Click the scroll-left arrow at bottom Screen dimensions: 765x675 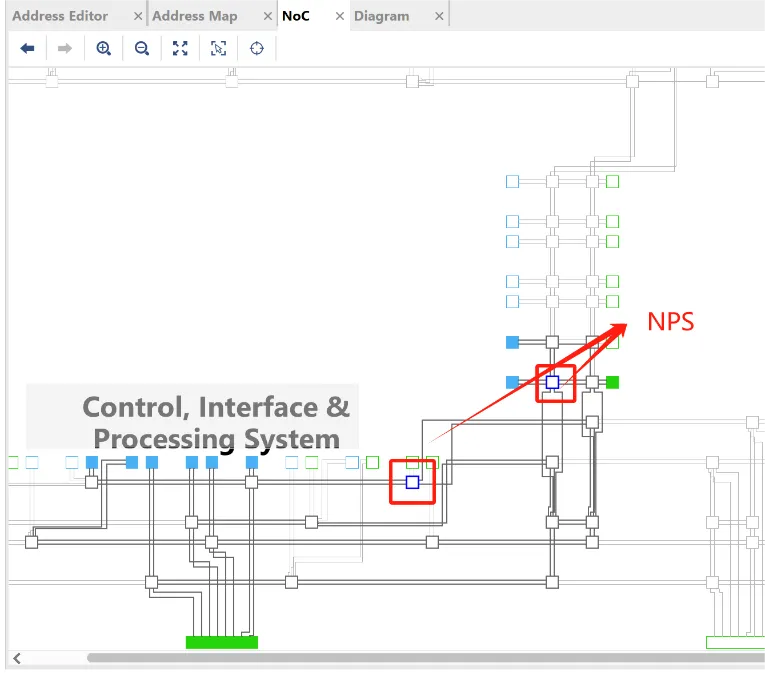(x=17, y=658)
